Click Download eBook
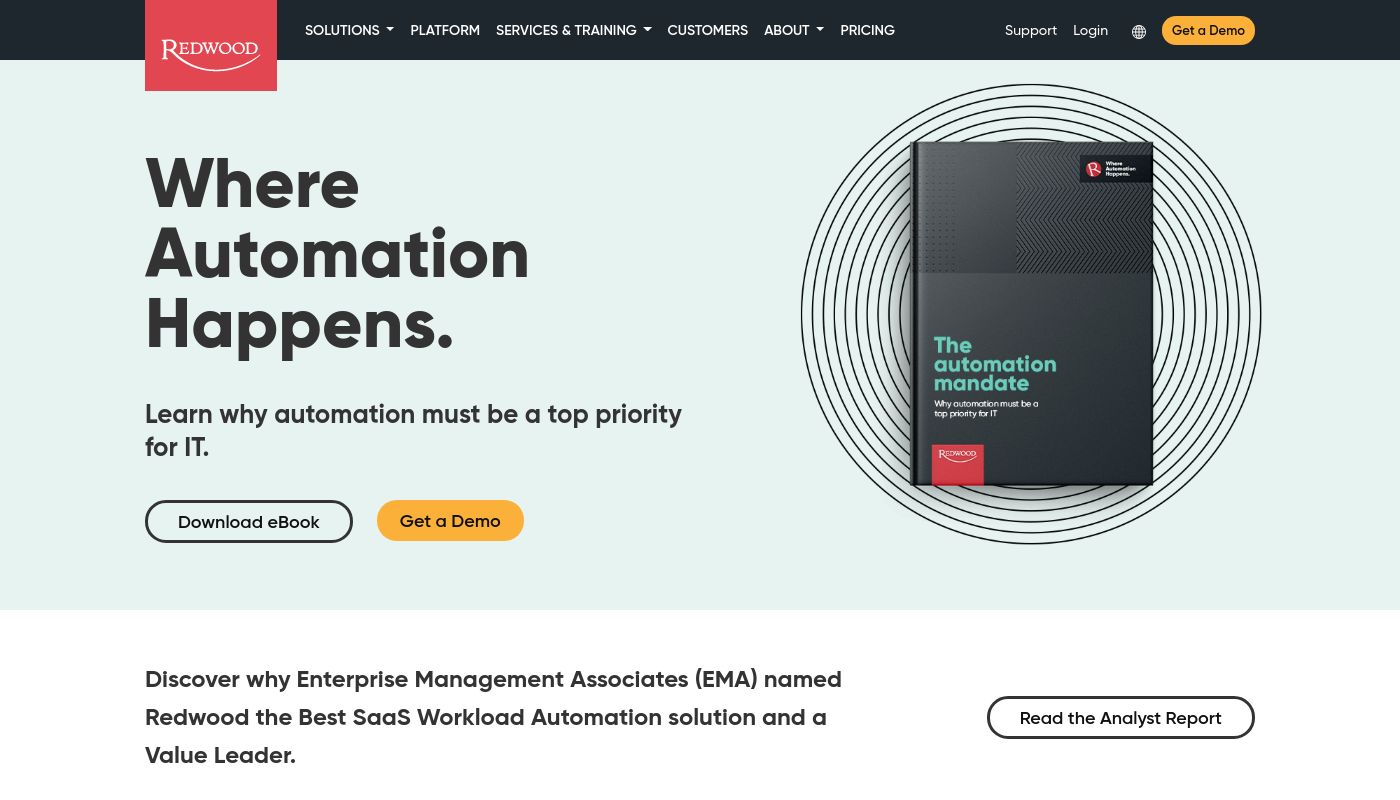Image resolution: width=1400 pixels, height=800 pixels. (248, 521)
